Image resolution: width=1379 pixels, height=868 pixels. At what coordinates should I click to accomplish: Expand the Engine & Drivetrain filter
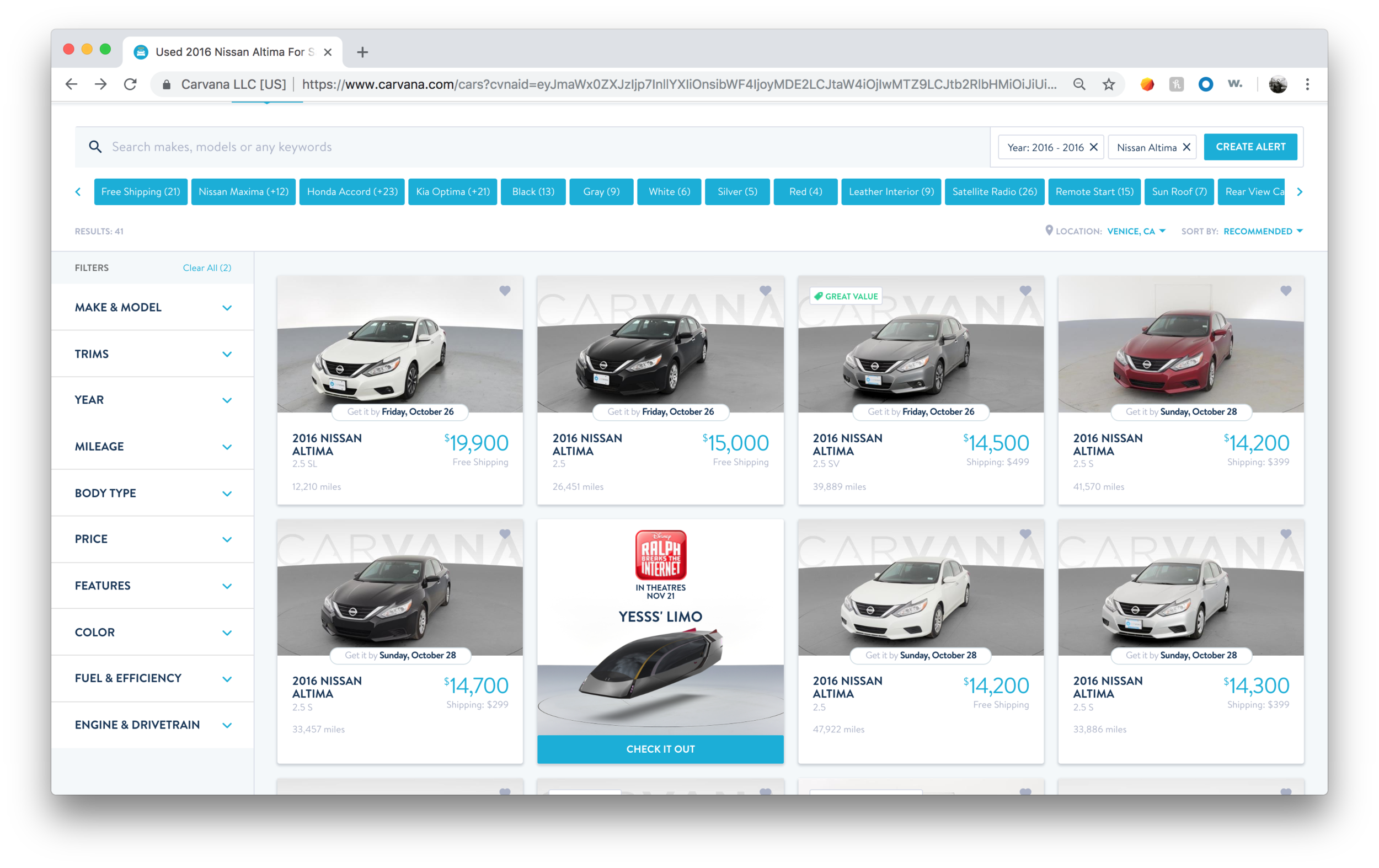tap(152, 725)
